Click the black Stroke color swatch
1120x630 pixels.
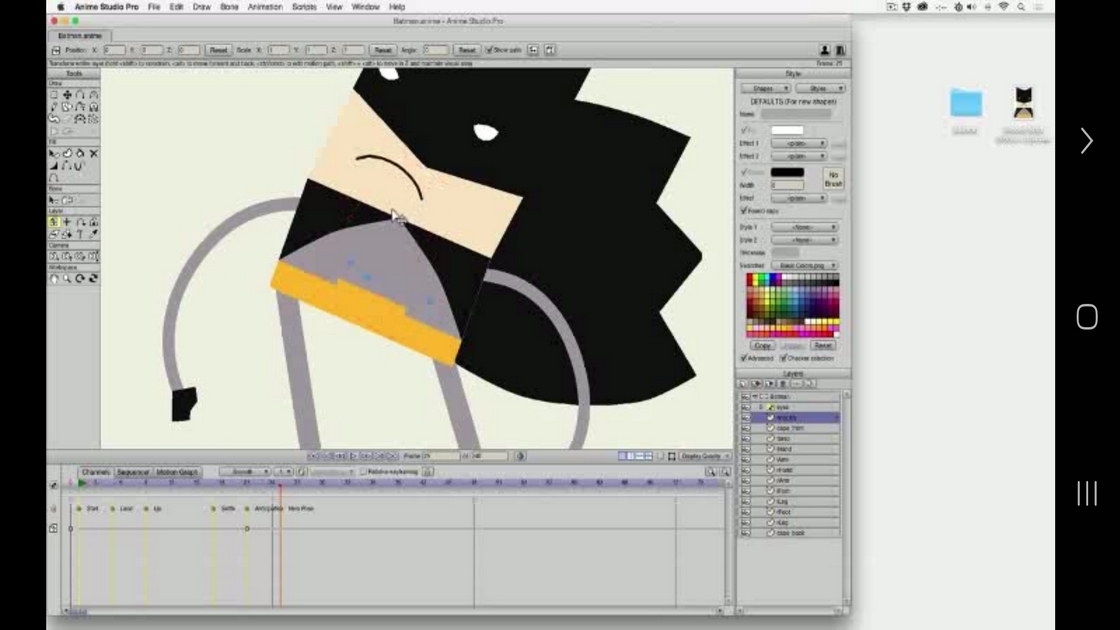coord(787,172)
